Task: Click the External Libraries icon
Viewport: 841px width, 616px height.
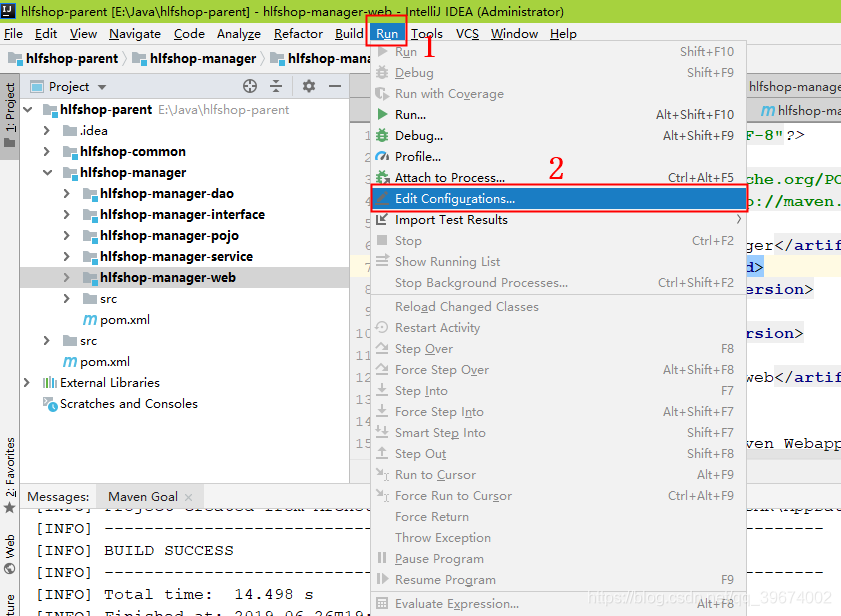Action: (50, 383)
